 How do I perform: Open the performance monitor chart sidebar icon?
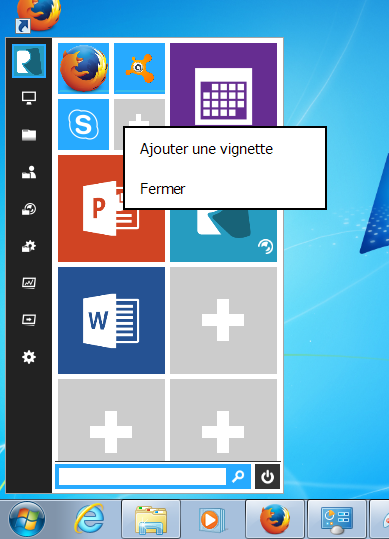(x=29, y=283)
